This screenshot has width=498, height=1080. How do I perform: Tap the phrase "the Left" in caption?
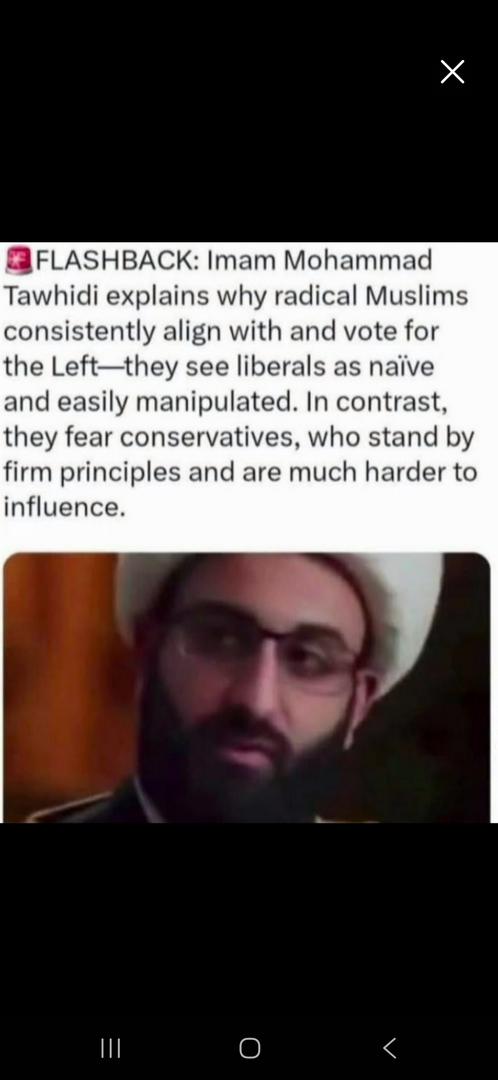click(47, 366)
